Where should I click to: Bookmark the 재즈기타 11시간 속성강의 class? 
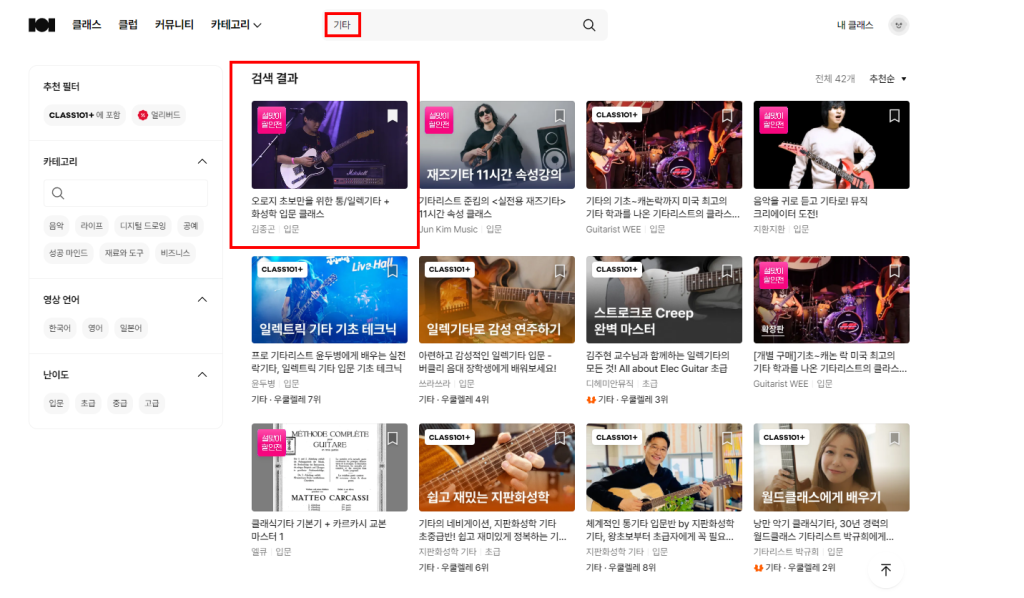(x=560, y=116)
